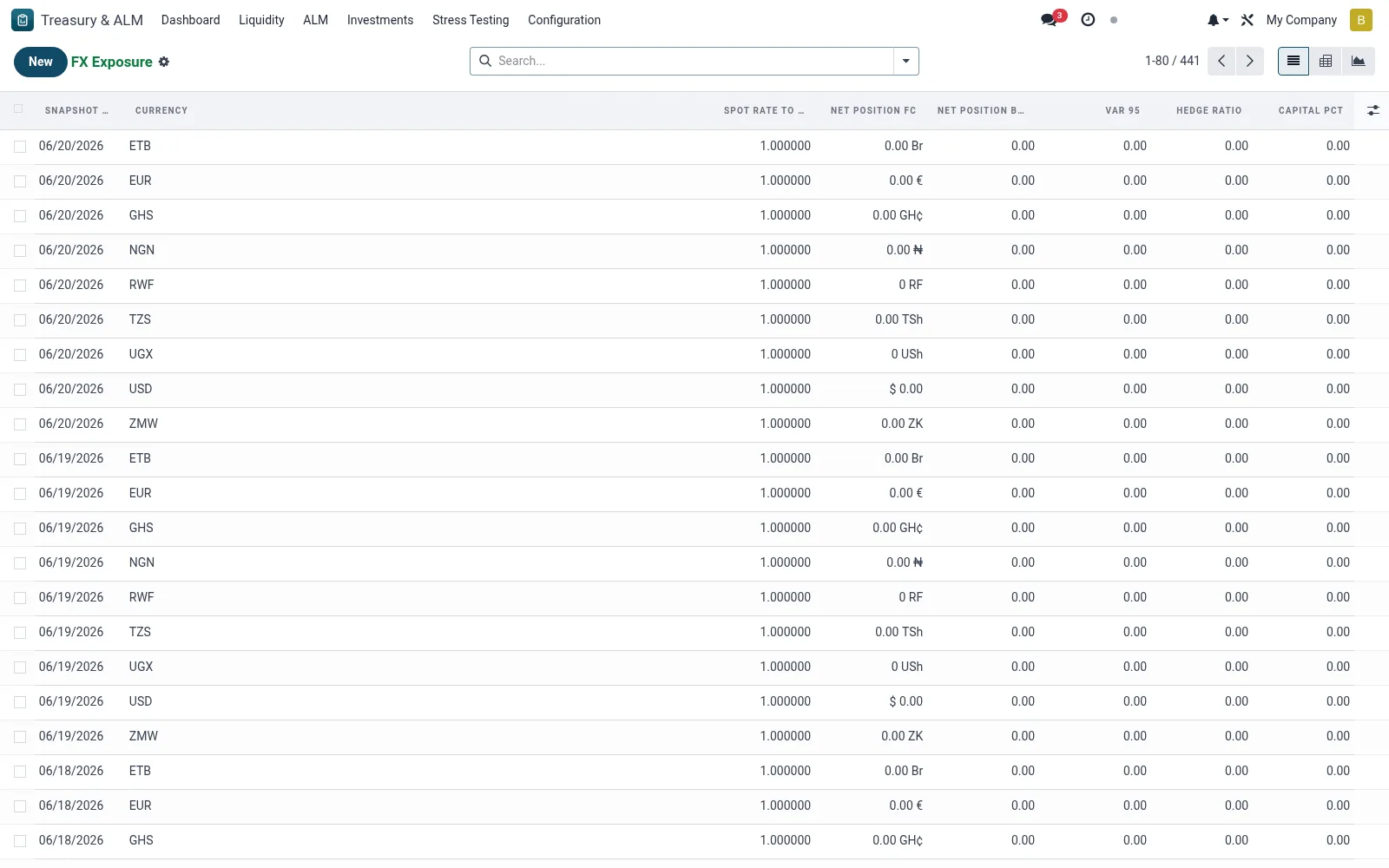Open the notification bell dropdown
The height and width of the screenshot is (868, 1389).
1217,20
